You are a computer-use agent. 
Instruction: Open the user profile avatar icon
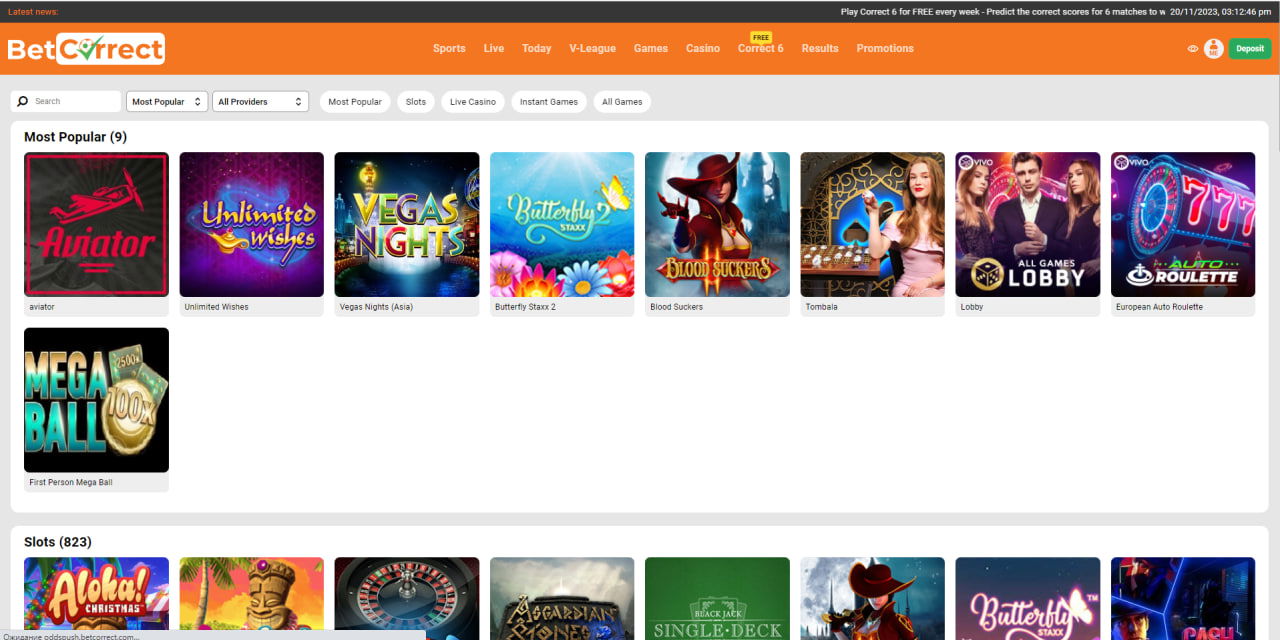point(1213,48)
